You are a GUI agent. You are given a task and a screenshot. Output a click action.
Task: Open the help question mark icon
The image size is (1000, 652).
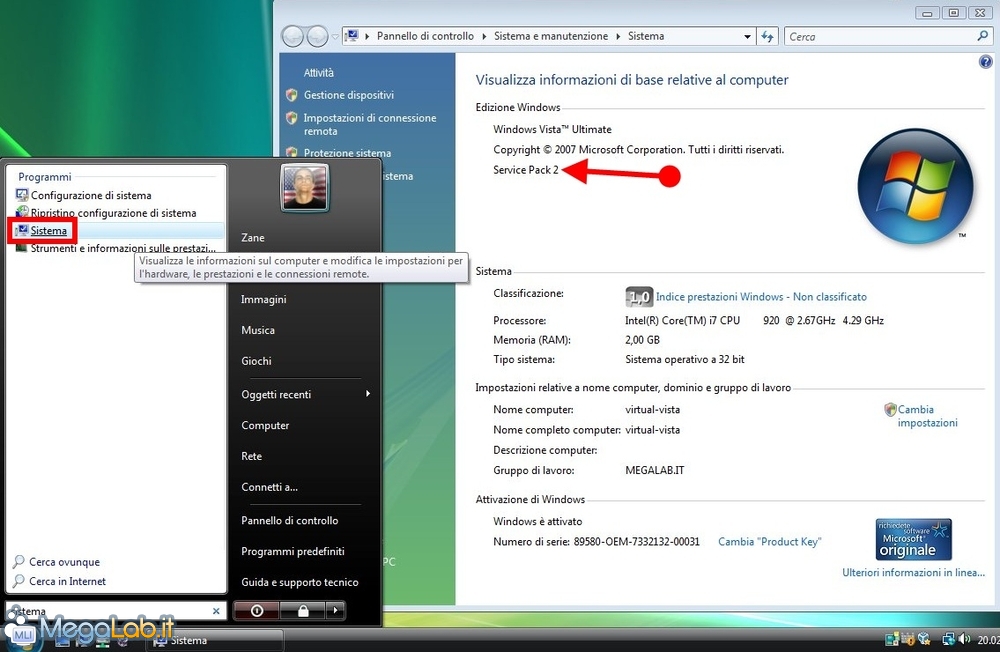pos(985,62)
